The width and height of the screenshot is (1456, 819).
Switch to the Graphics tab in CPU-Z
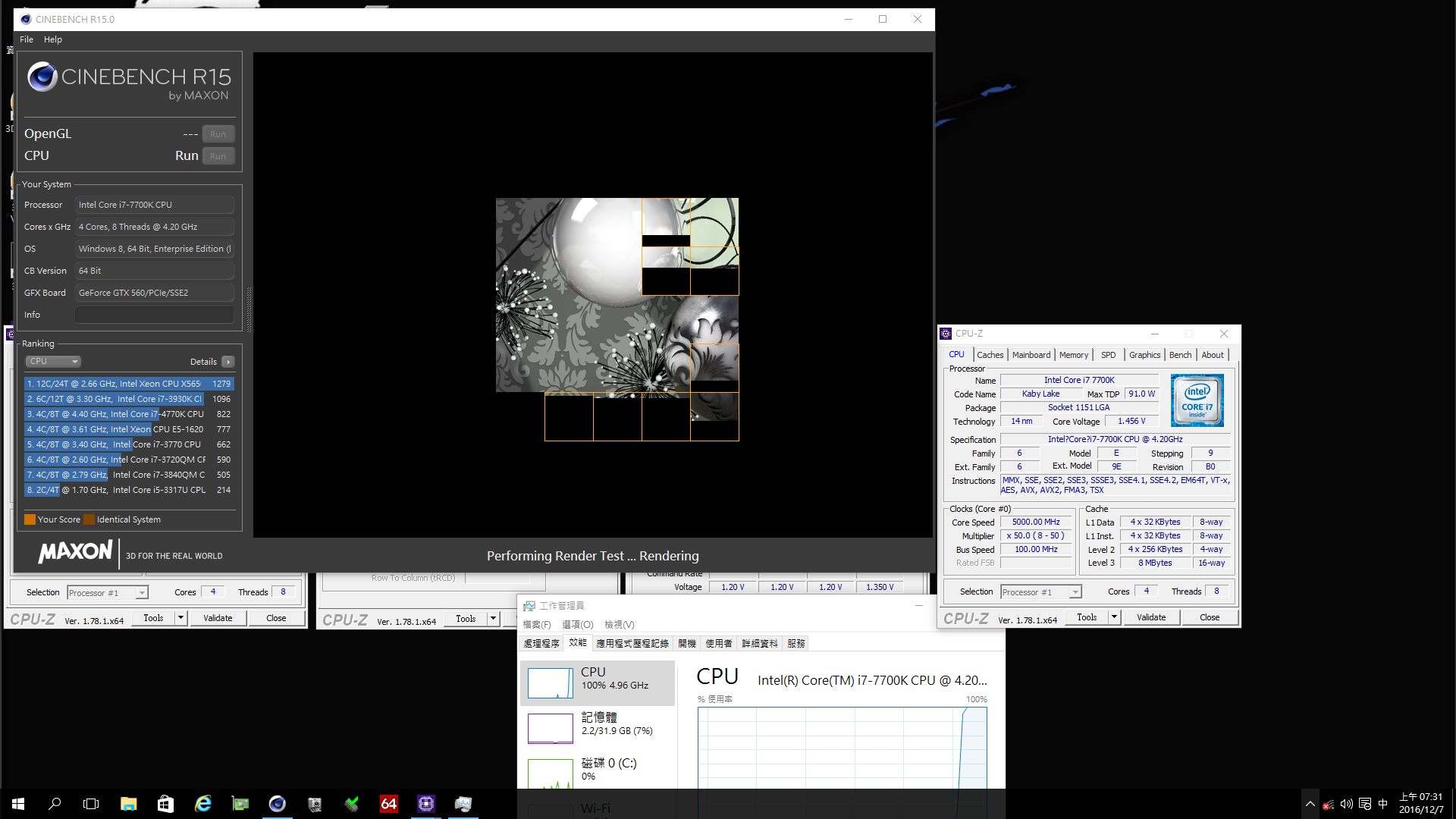coord(1144,355)
